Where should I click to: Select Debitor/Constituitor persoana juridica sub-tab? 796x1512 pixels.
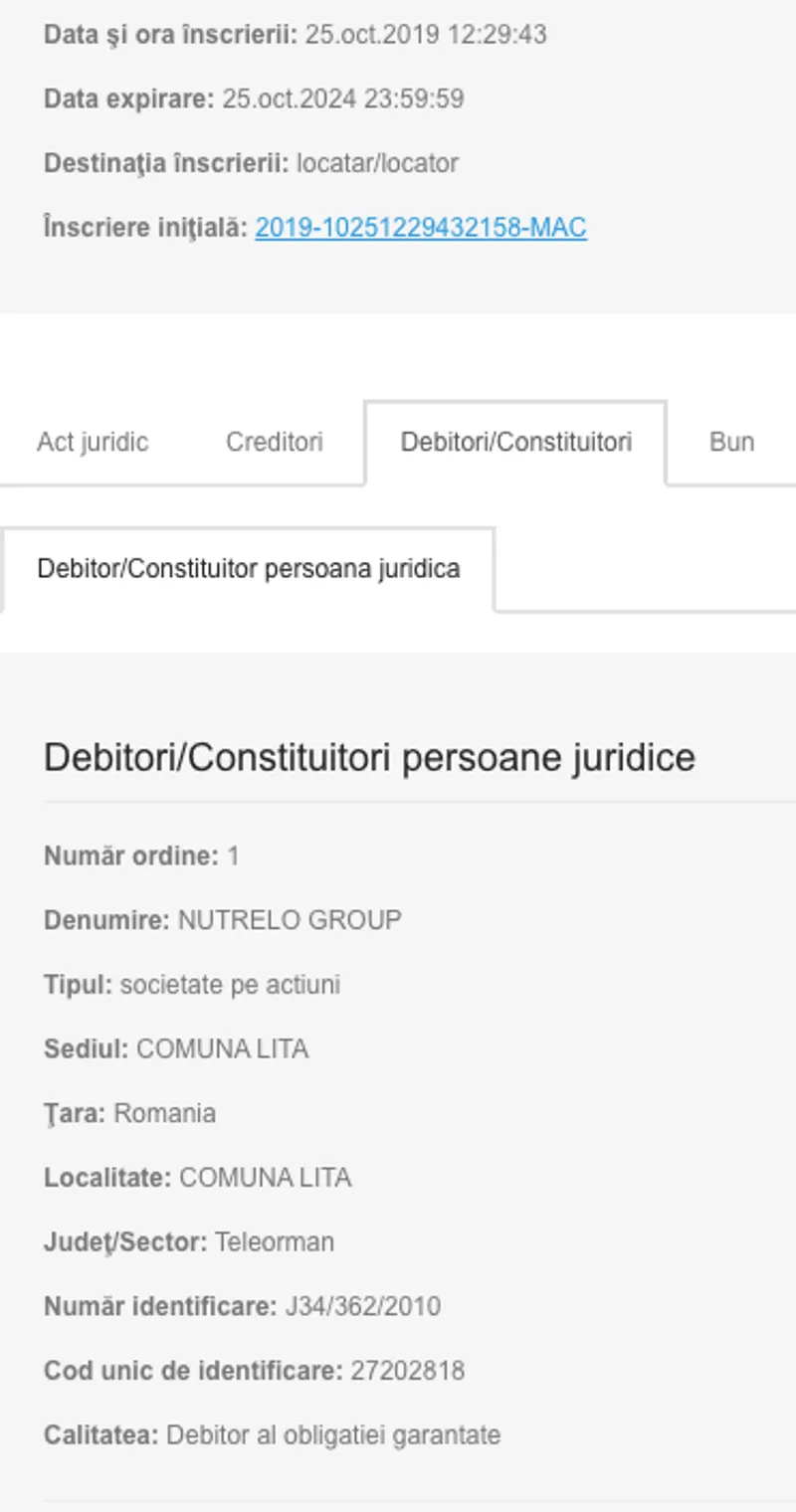tap(248, 569)
